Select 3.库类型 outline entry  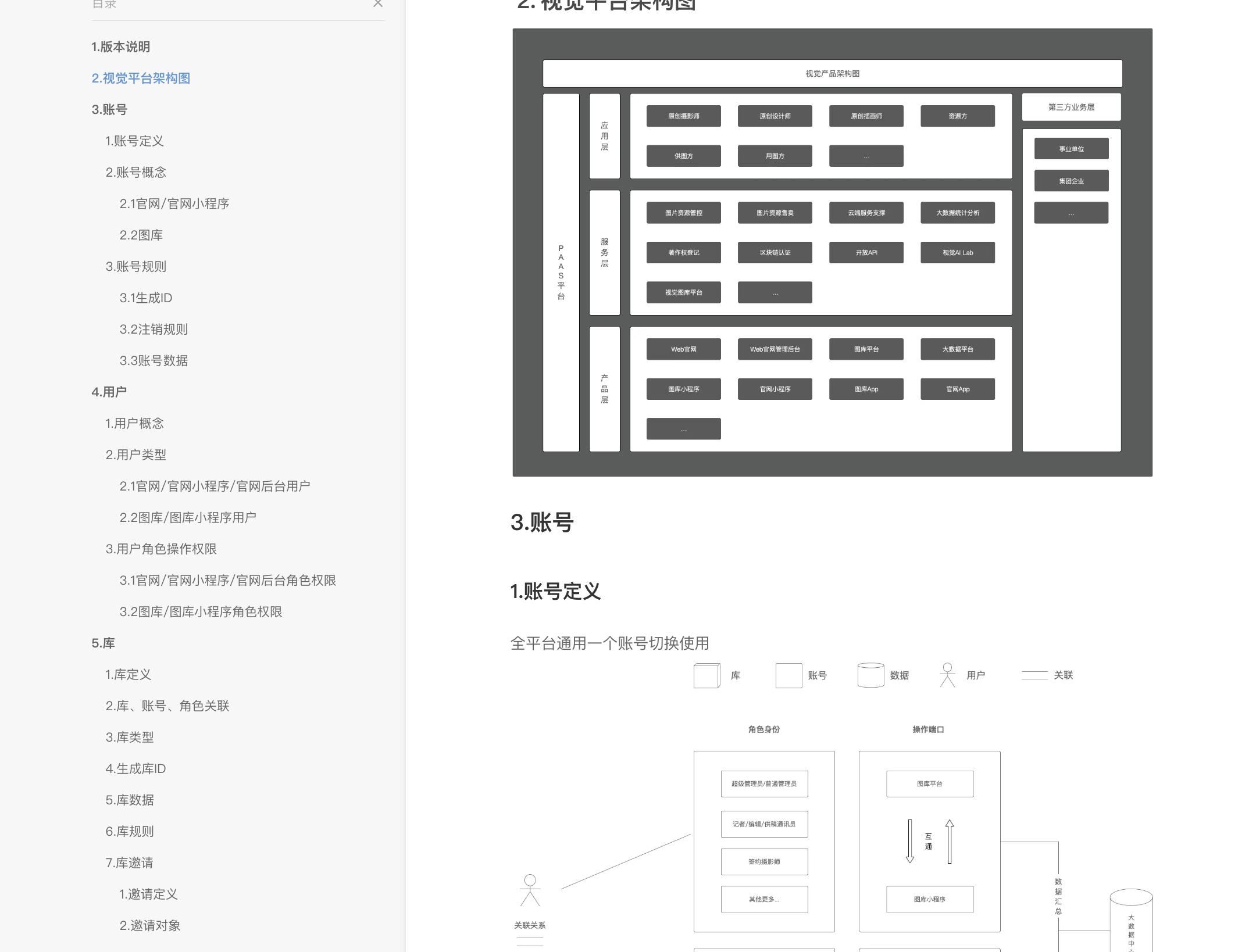click(130, 737)
